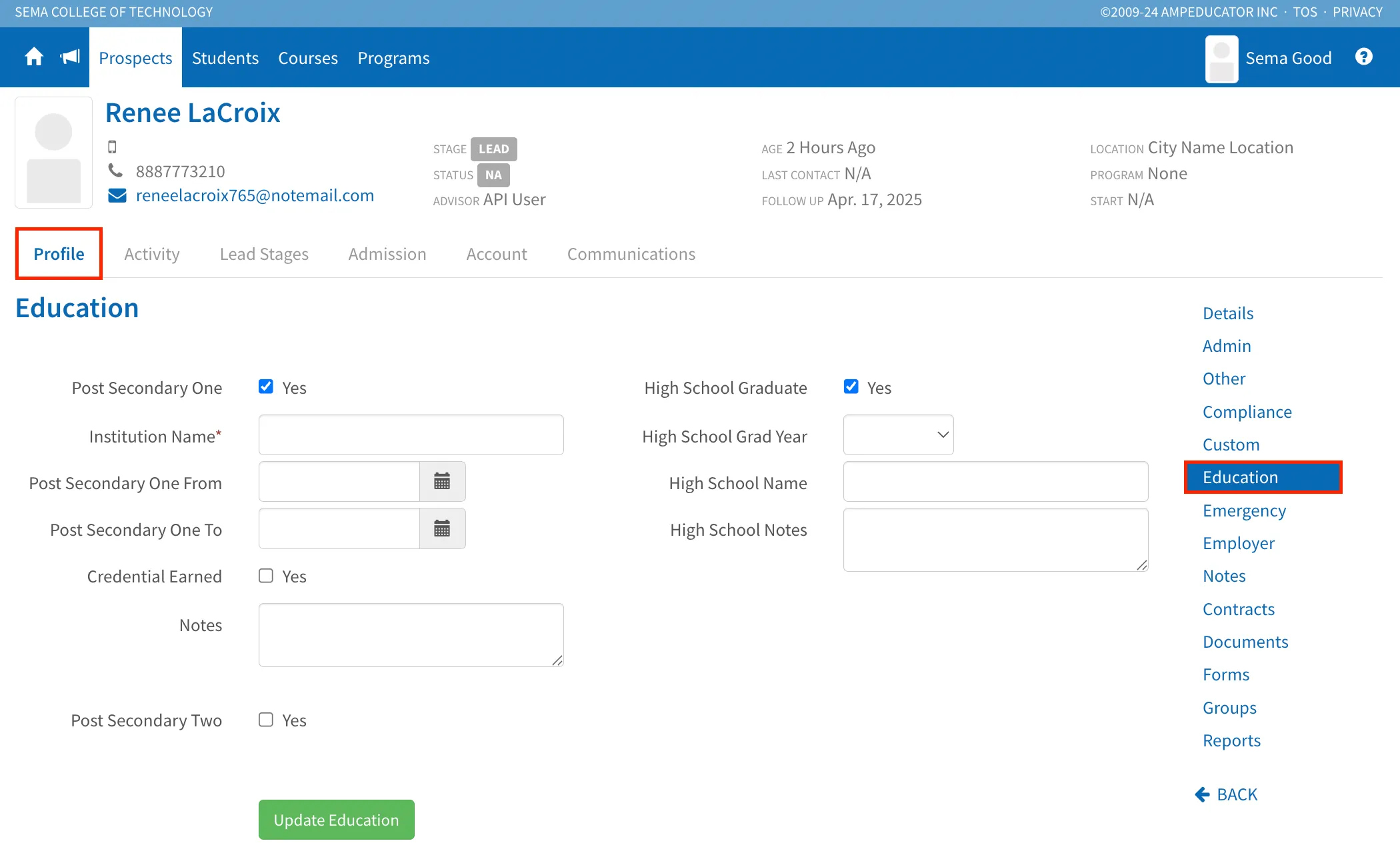Click the High School Name input field
1400x857 pixels.
coord(995,482)
